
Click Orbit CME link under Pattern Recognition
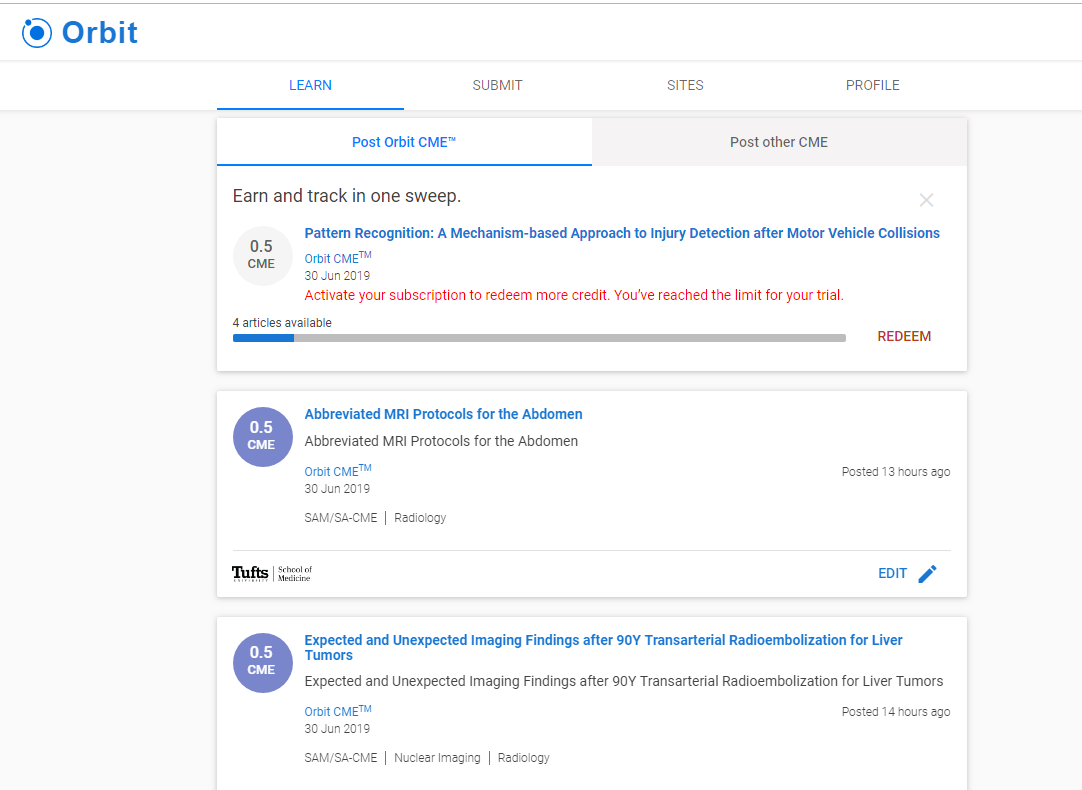tap(338, 257)
